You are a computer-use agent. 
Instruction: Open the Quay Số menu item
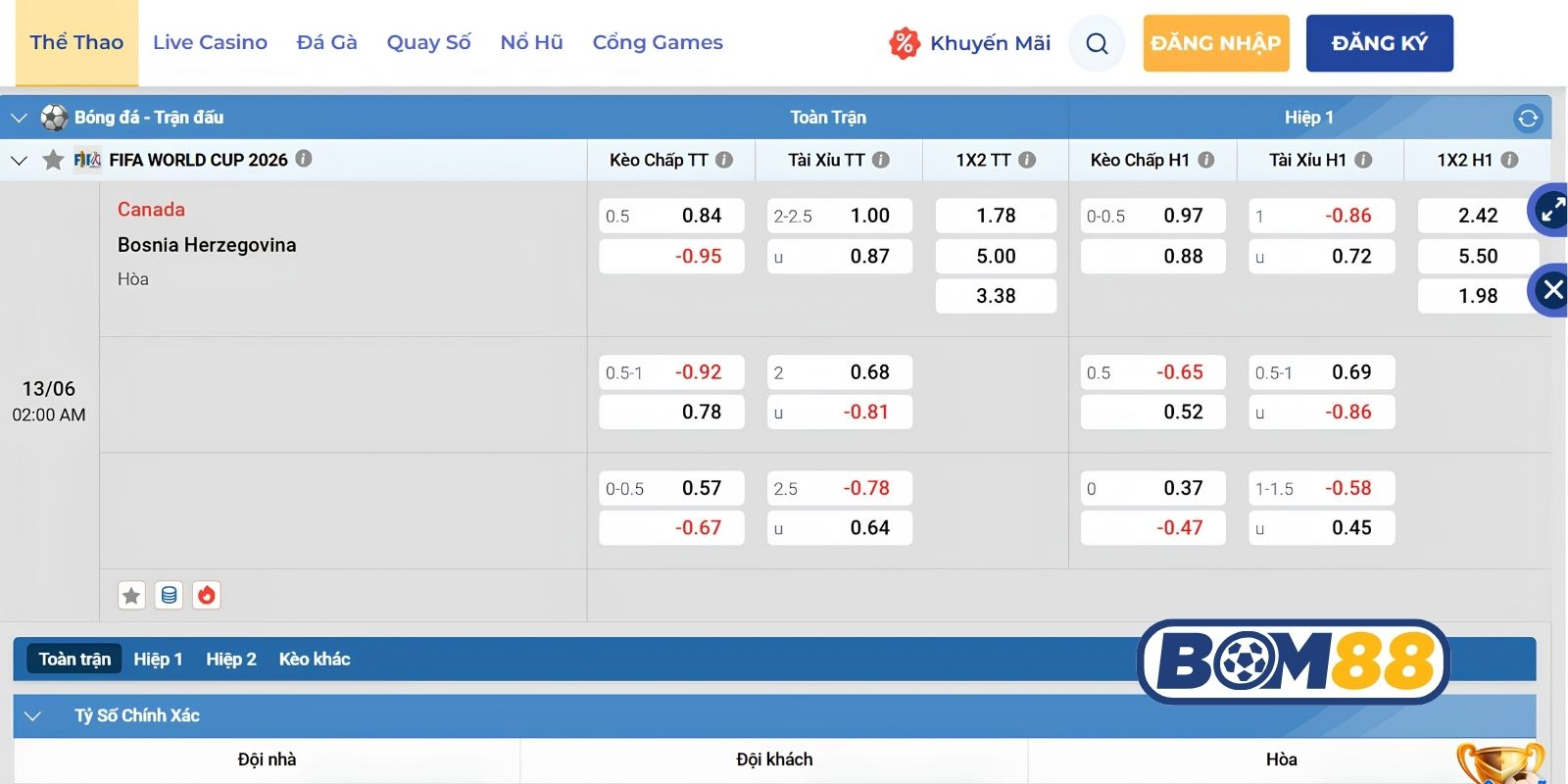point(428,42)
